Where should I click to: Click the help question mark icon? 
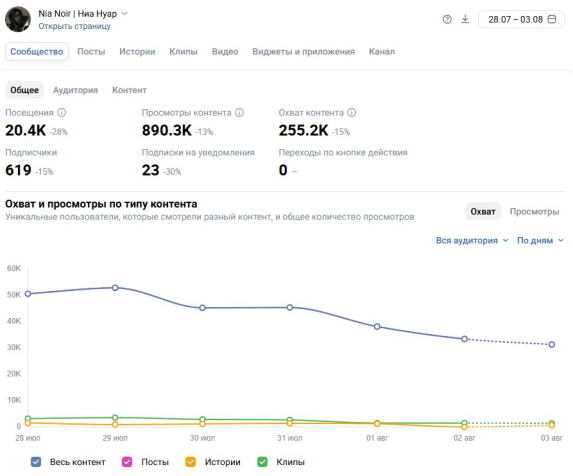pos(447,19)
